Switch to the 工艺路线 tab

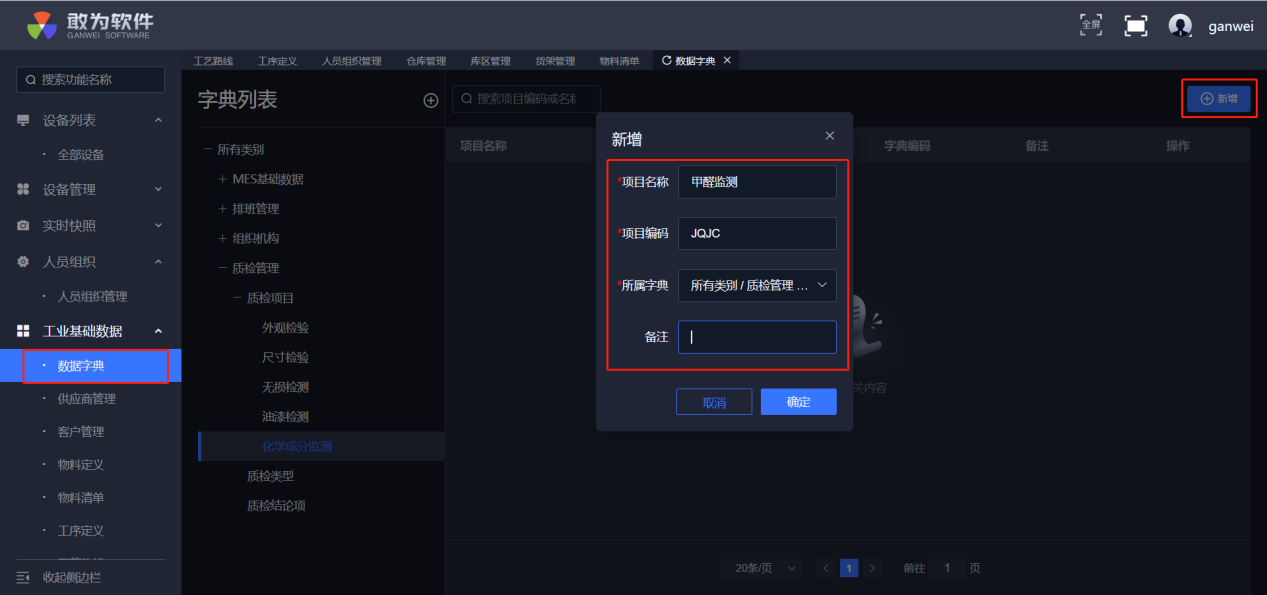(x=213, y=61)
